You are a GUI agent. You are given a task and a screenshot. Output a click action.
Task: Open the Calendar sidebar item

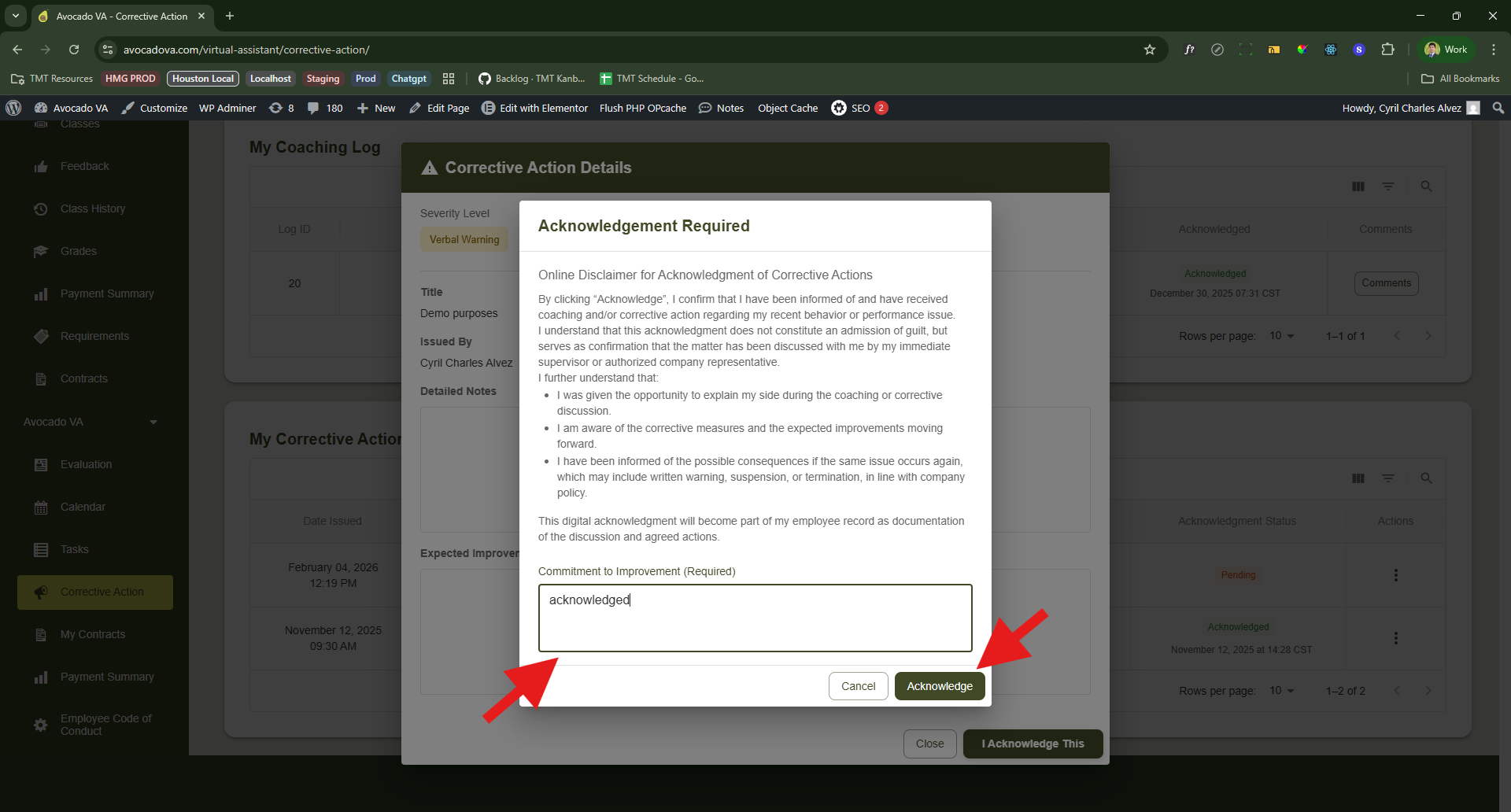pos(83,507)
